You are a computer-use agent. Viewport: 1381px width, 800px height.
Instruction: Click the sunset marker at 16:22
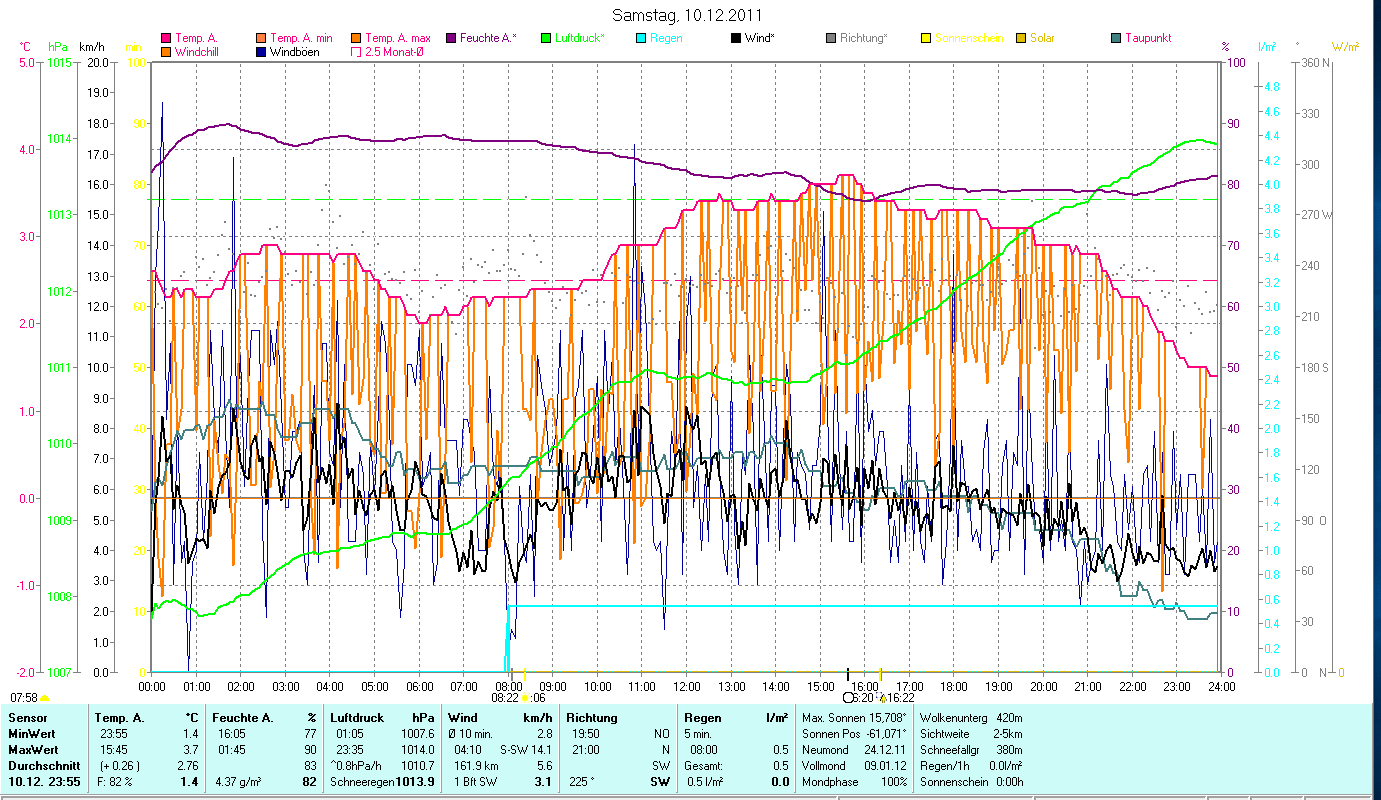(882, 698)
